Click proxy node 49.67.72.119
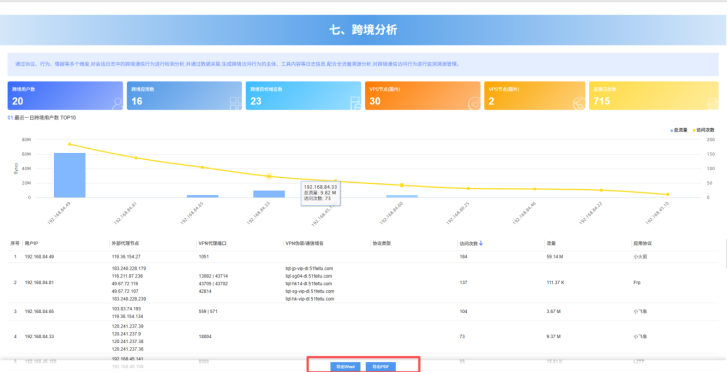The image size is (728, 372). click(125, 284)
